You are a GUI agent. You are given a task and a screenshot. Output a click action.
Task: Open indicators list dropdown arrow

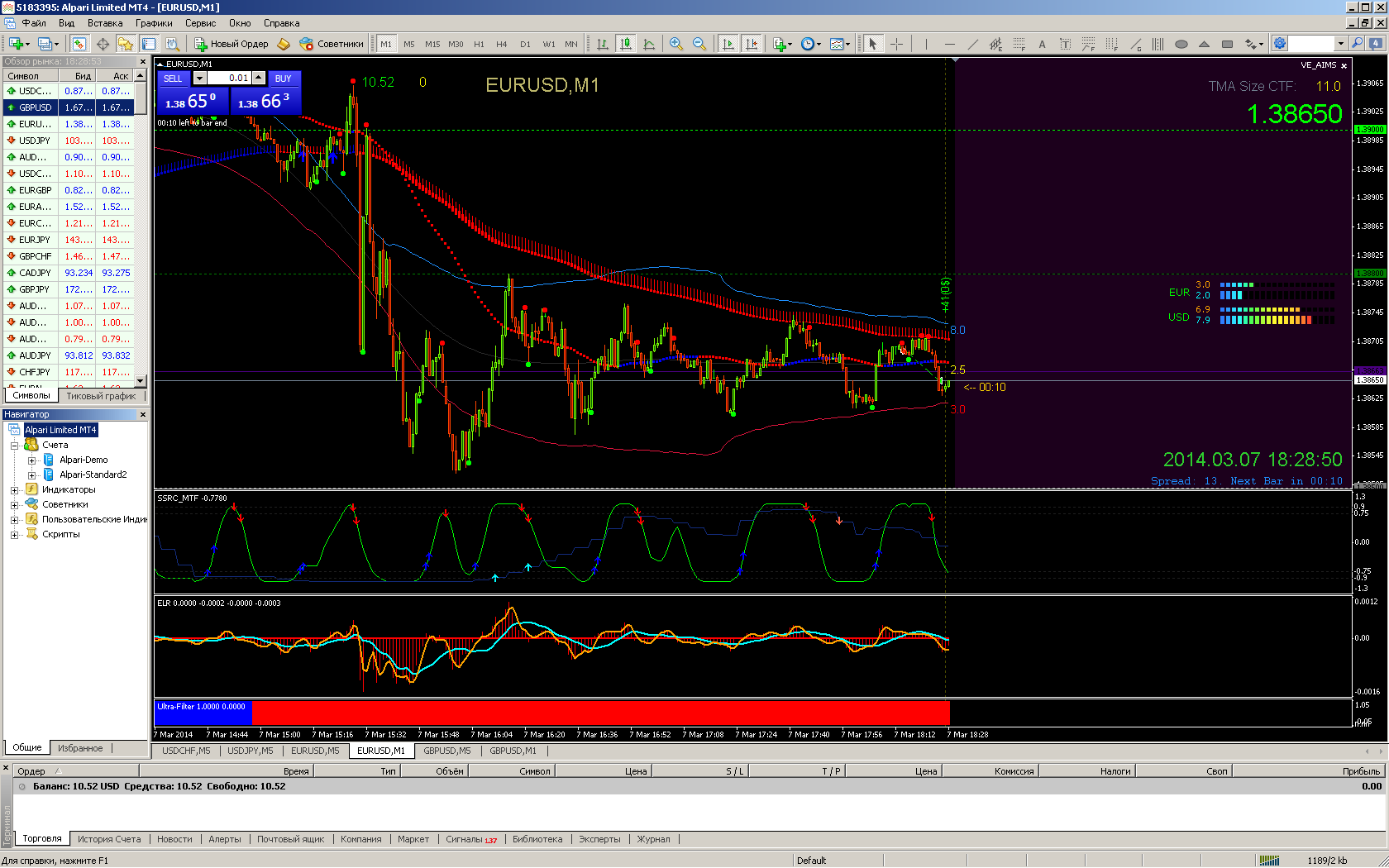790,44
